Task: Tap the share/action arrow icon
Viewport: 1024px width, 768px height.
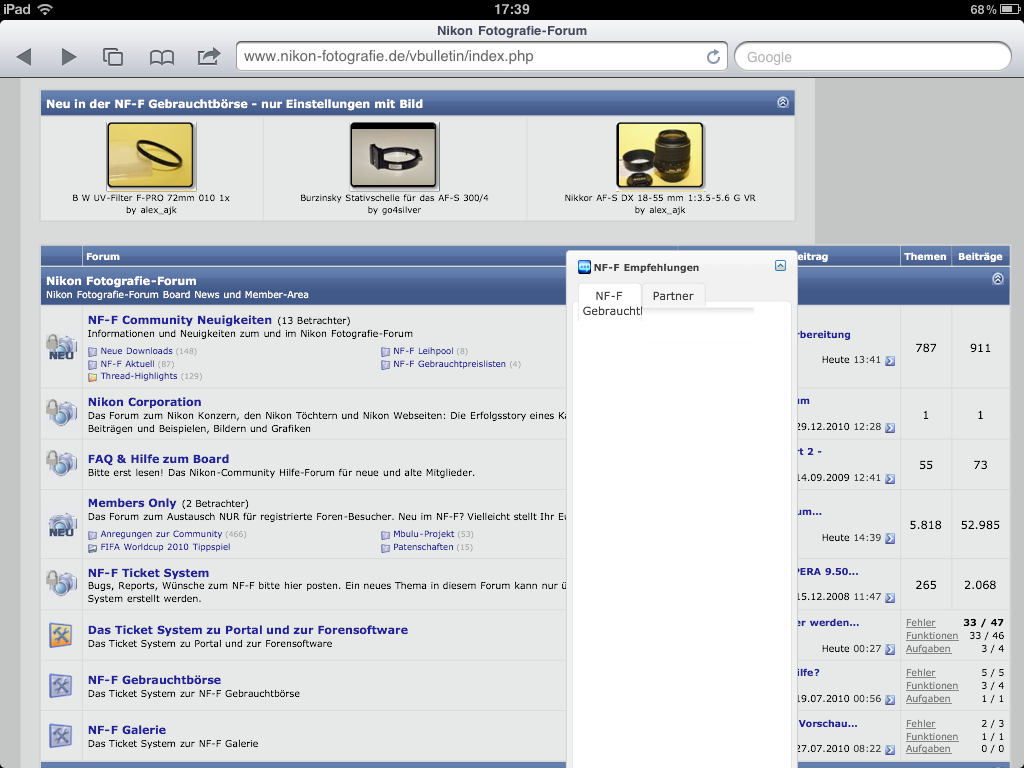Action: (209, 57)
